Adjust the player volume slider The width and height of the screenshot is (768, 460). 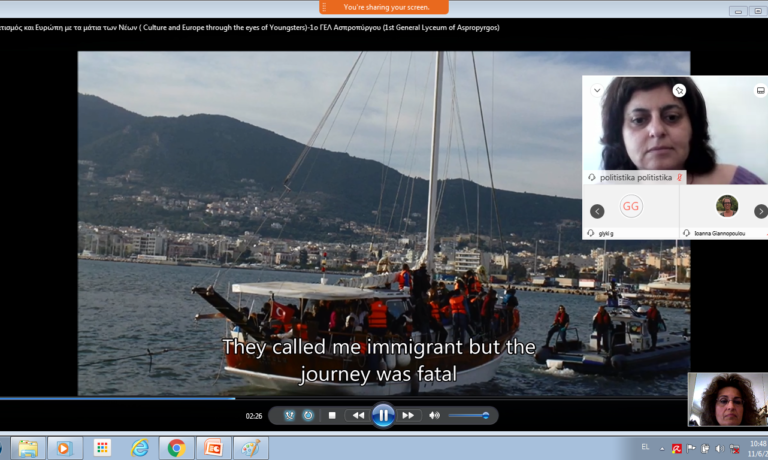pyautogui.click(x=468, y=415)
